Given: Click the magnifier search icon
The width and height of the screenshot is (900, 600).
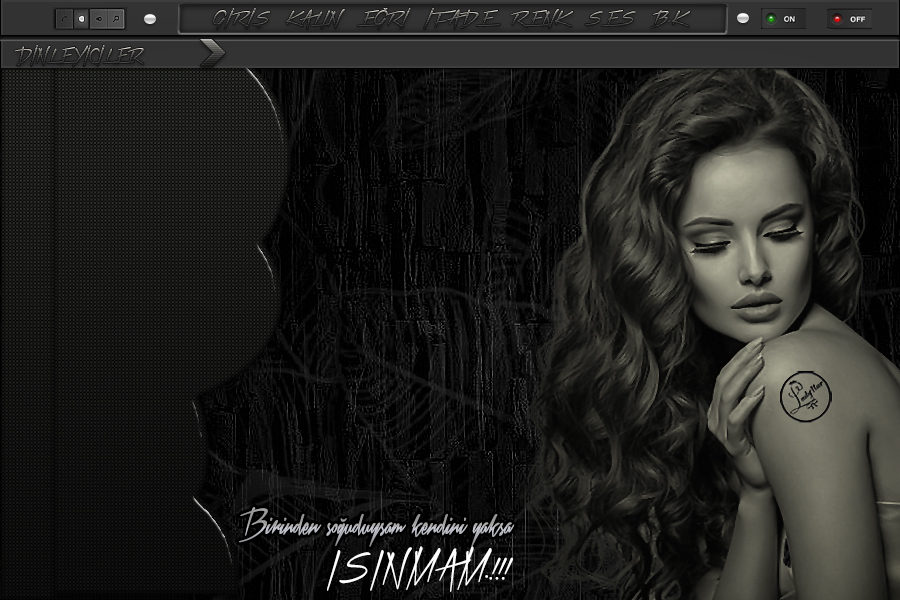Looking at the screenshot, I should pos(116,18).
